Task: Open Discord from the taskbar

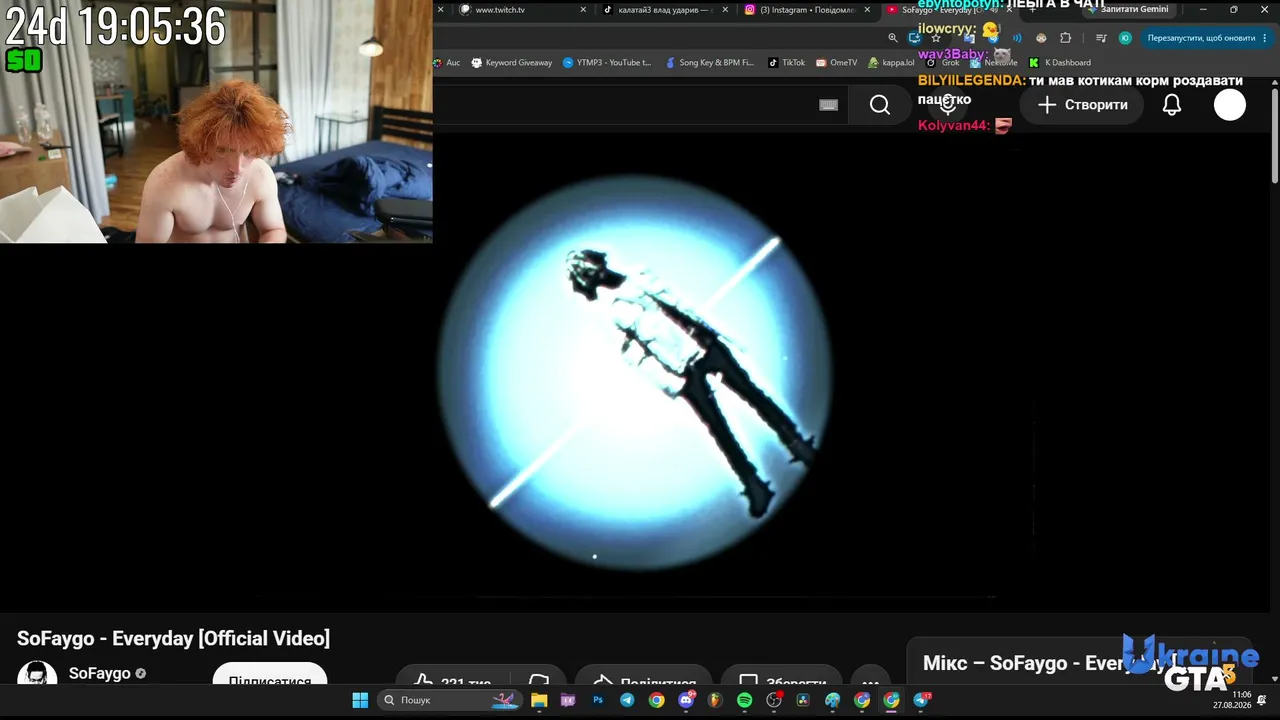Action: tap(686, 700)
